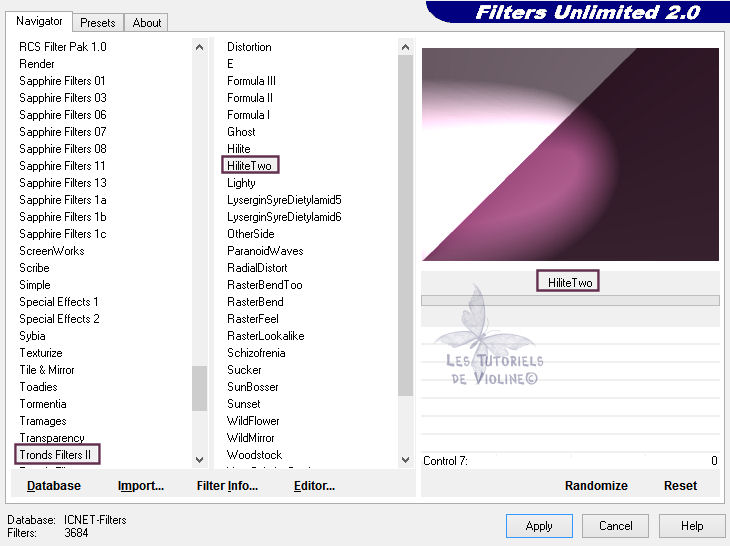This screenshot has width=730, height=546.
Task: Click the filter preview image
Action: [x=570, y=155]
